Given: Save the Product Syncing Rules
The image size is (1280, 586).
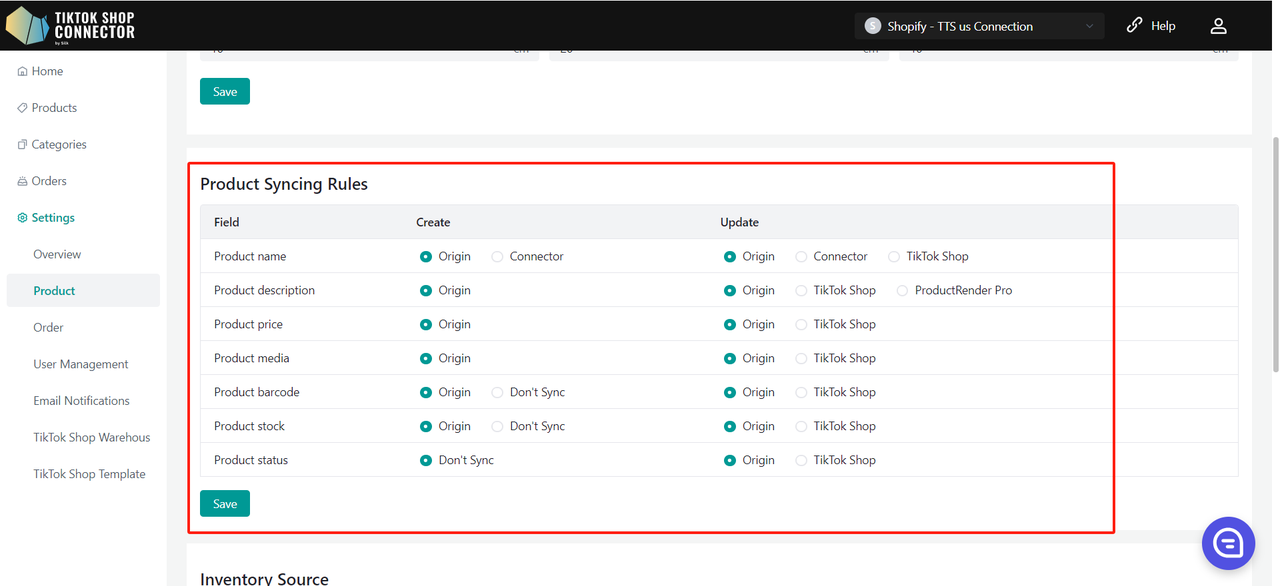Looking at the screenshot, I should [x=225, y=504].
